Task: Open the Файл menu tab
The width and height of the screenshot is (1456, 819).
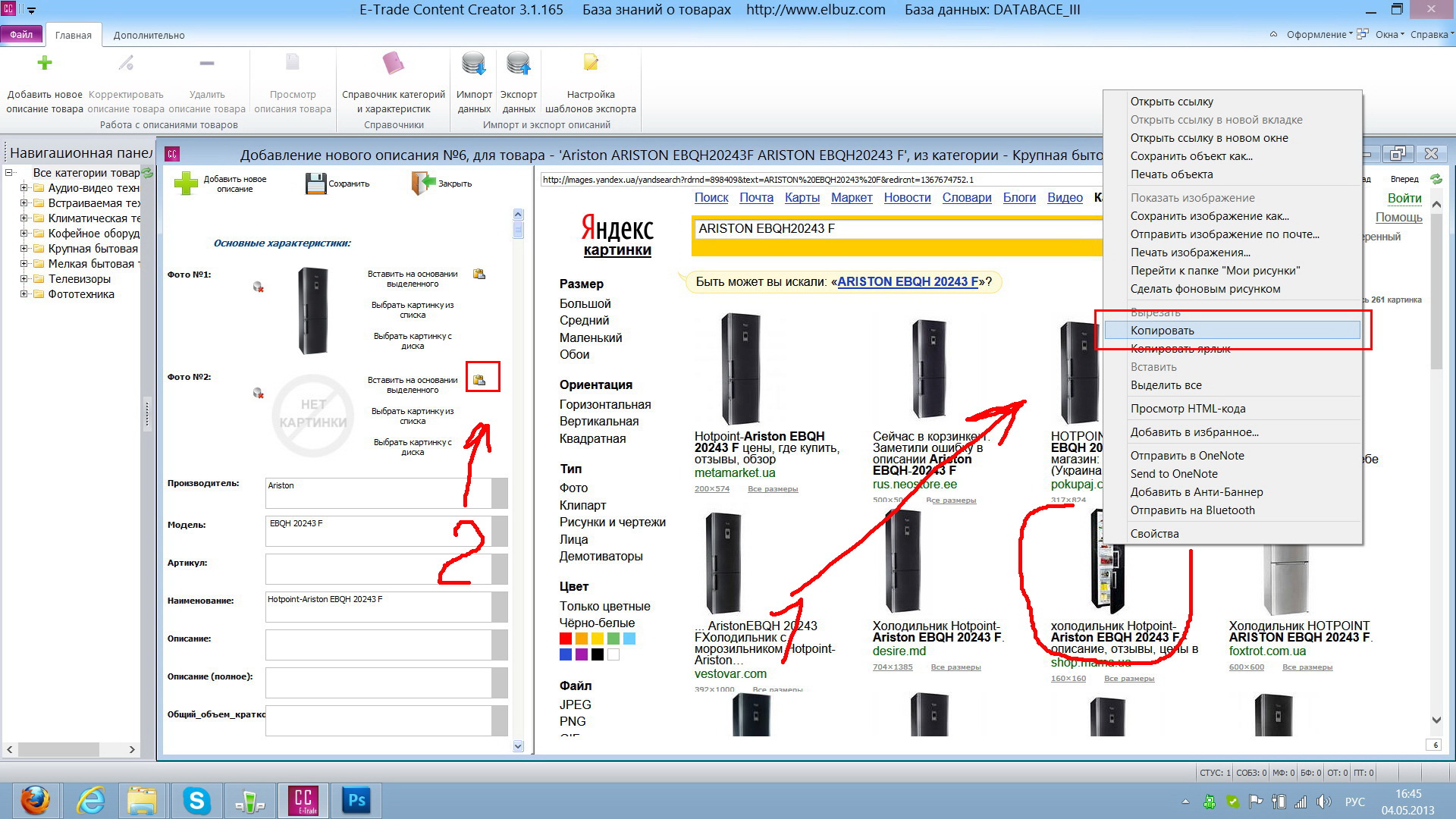Action: (x=21, y=35)
